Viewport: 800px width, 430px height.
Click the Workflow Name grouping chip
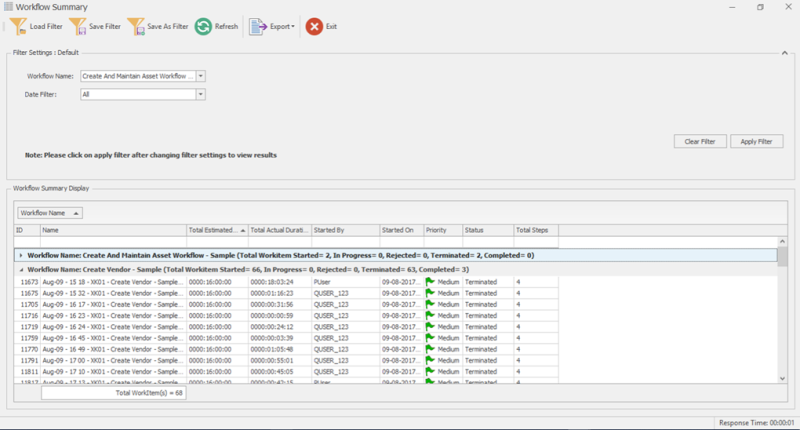point(50,213)
